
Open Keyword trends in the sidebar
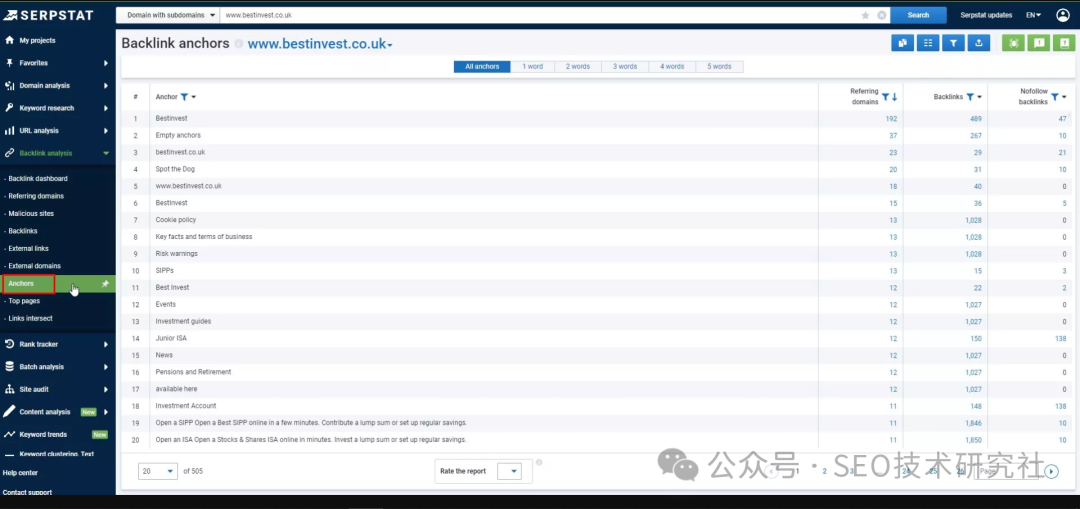[x=43, y=435]
